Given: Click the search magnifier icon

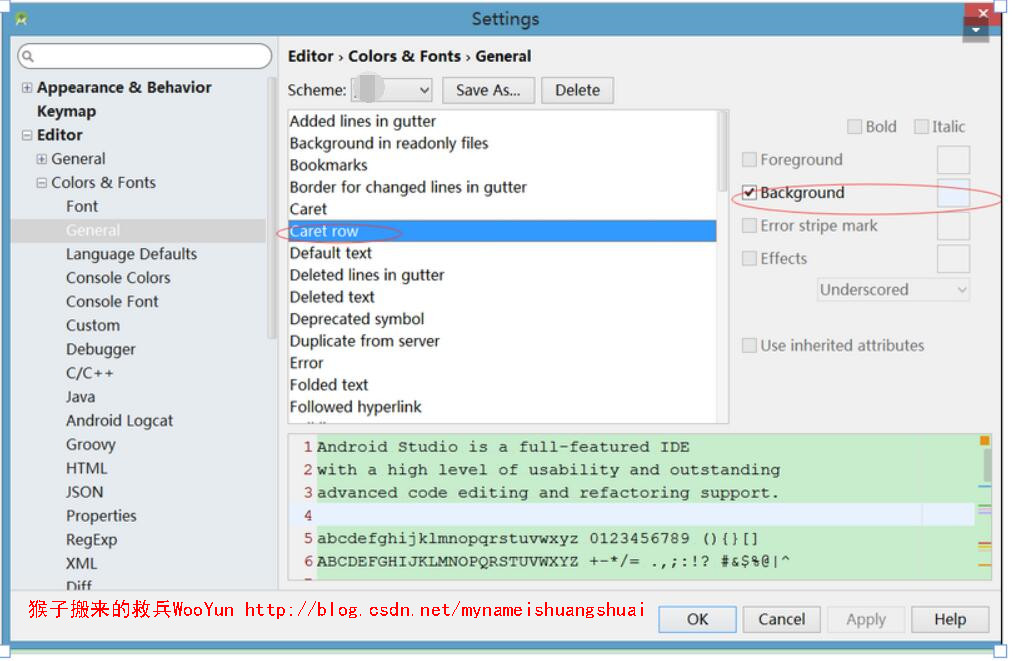Looking at the screenshot, I should (x=28, y=56).
